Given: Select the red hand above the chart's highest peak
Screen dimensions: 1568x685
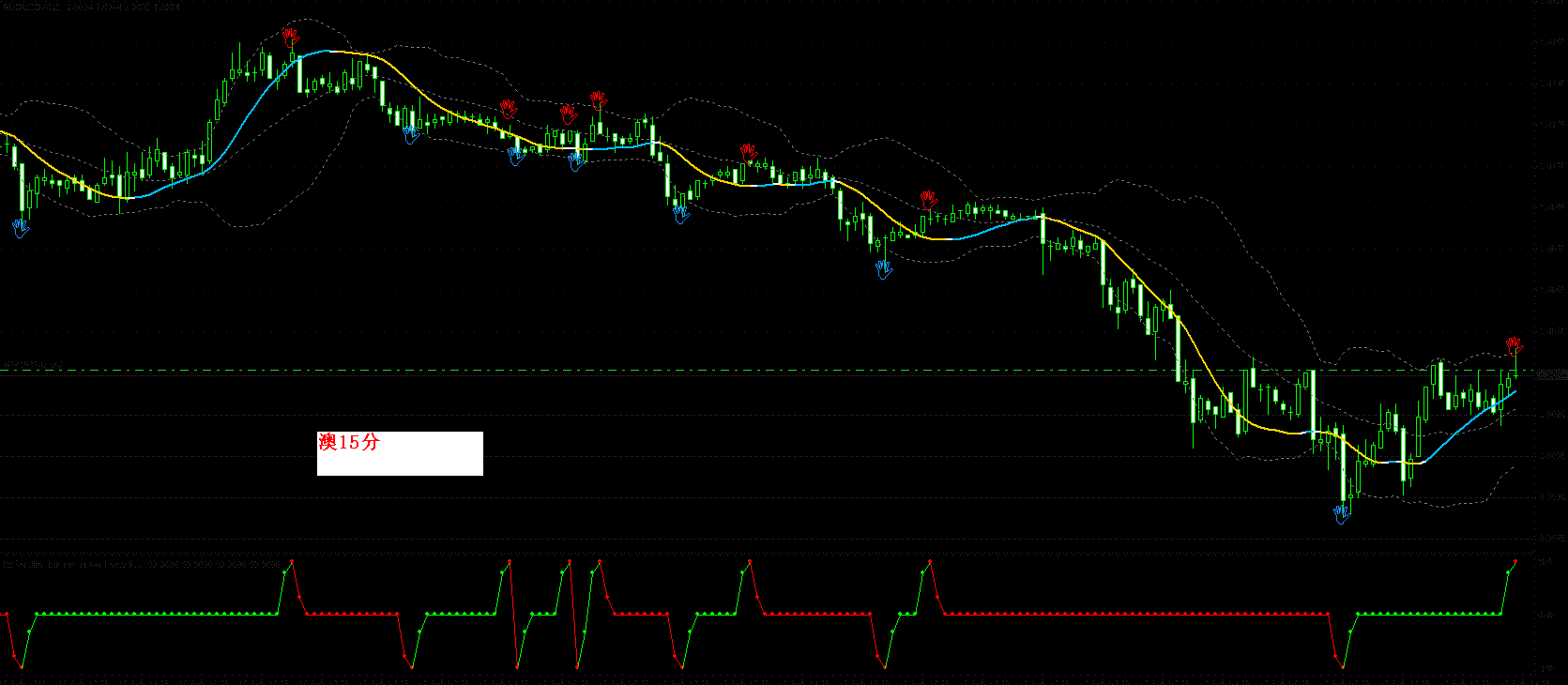Looking at the screenshot, I should pos(291,38).
